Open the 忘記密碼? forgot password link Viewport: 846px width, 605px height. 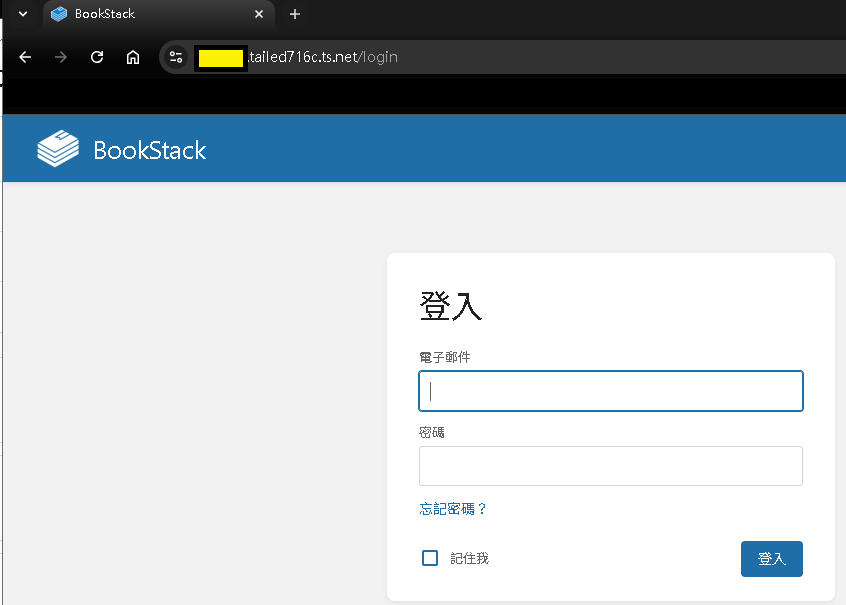coord(453,509)
